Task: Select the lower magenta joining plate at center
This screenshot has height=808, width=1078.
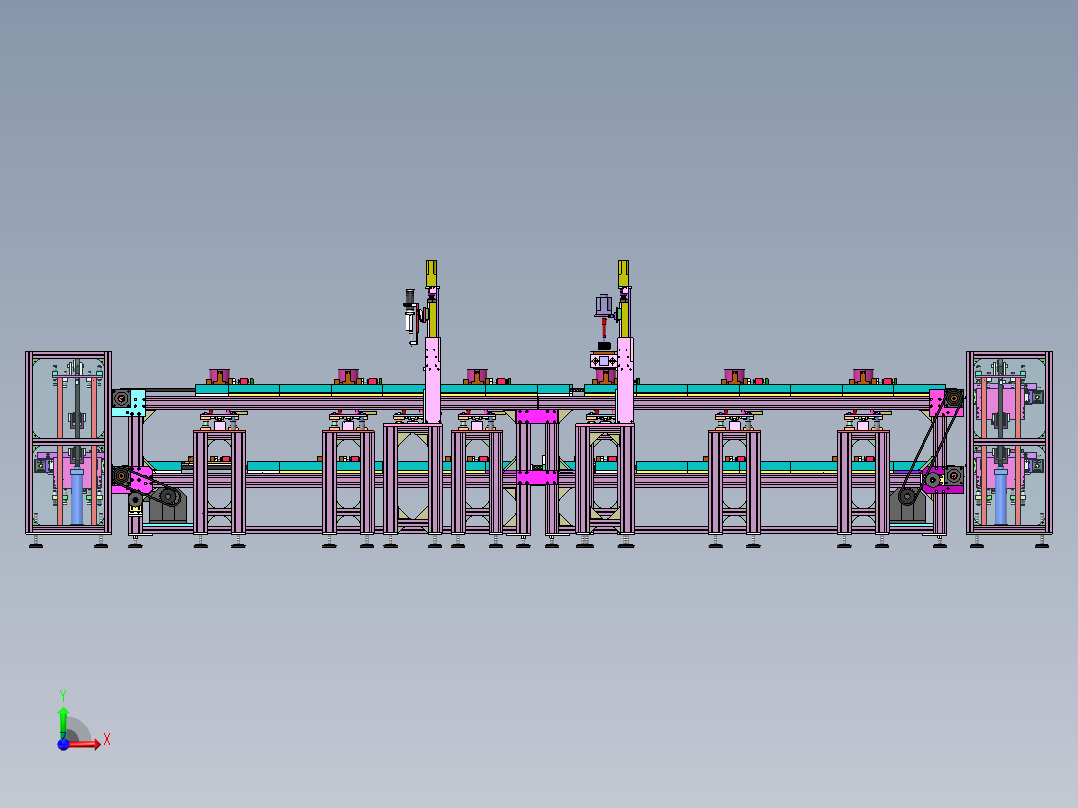Action: pos(537,477)
